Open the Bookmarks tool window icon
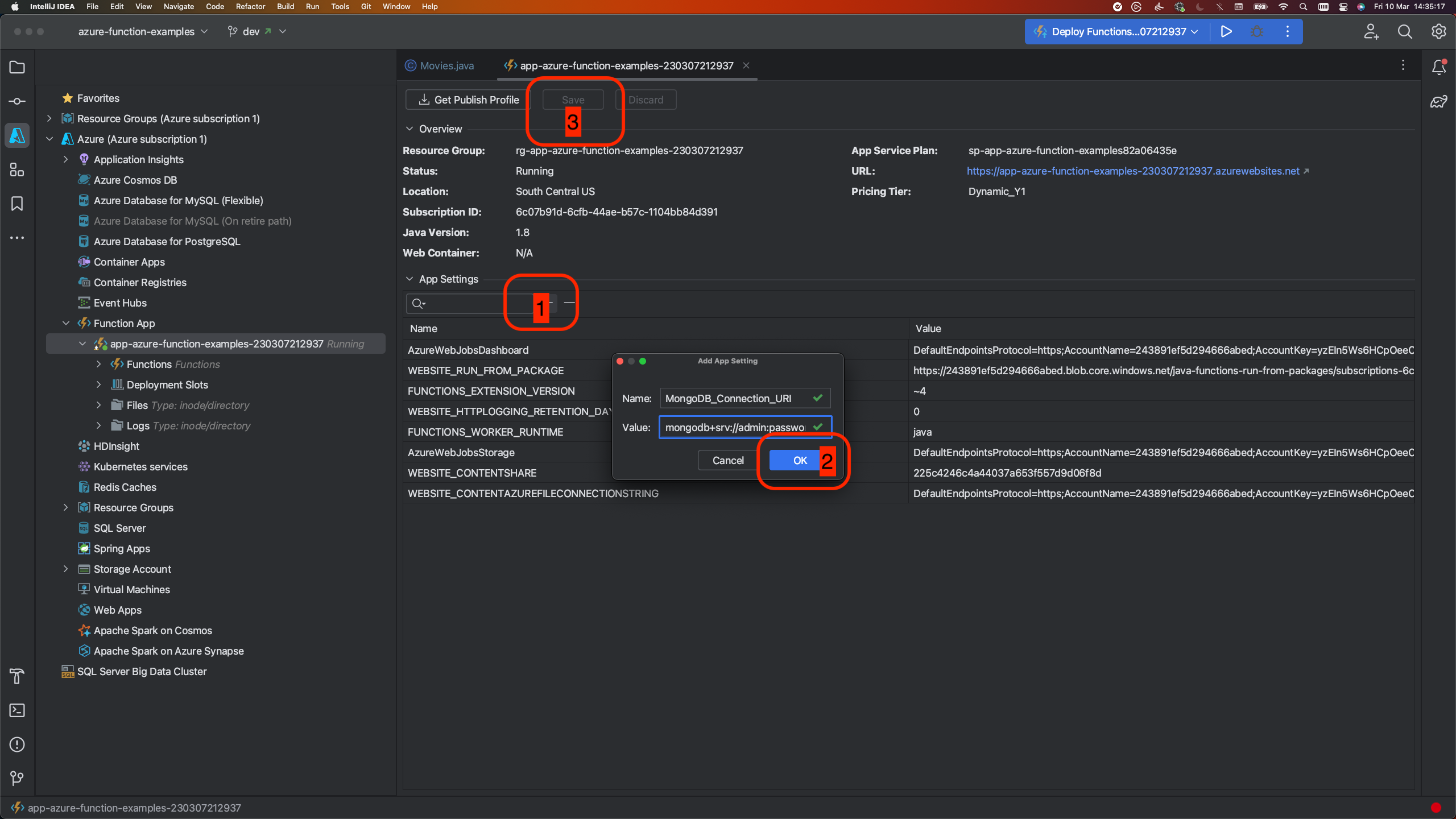1456x819 pixels. (17, 204)
